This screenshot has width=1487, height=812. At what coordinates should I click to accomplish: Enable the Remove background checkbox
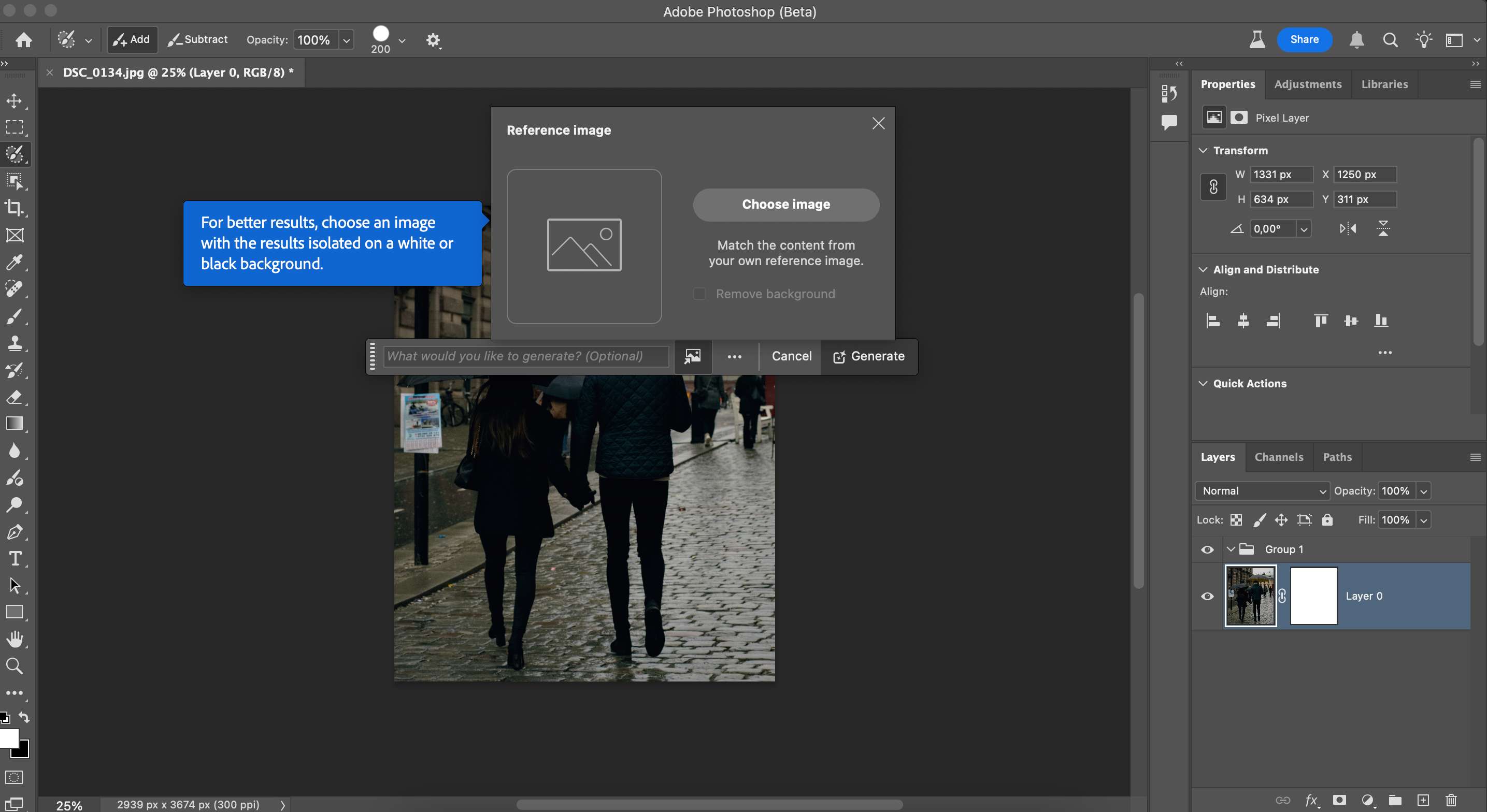(x=699, y=294)
